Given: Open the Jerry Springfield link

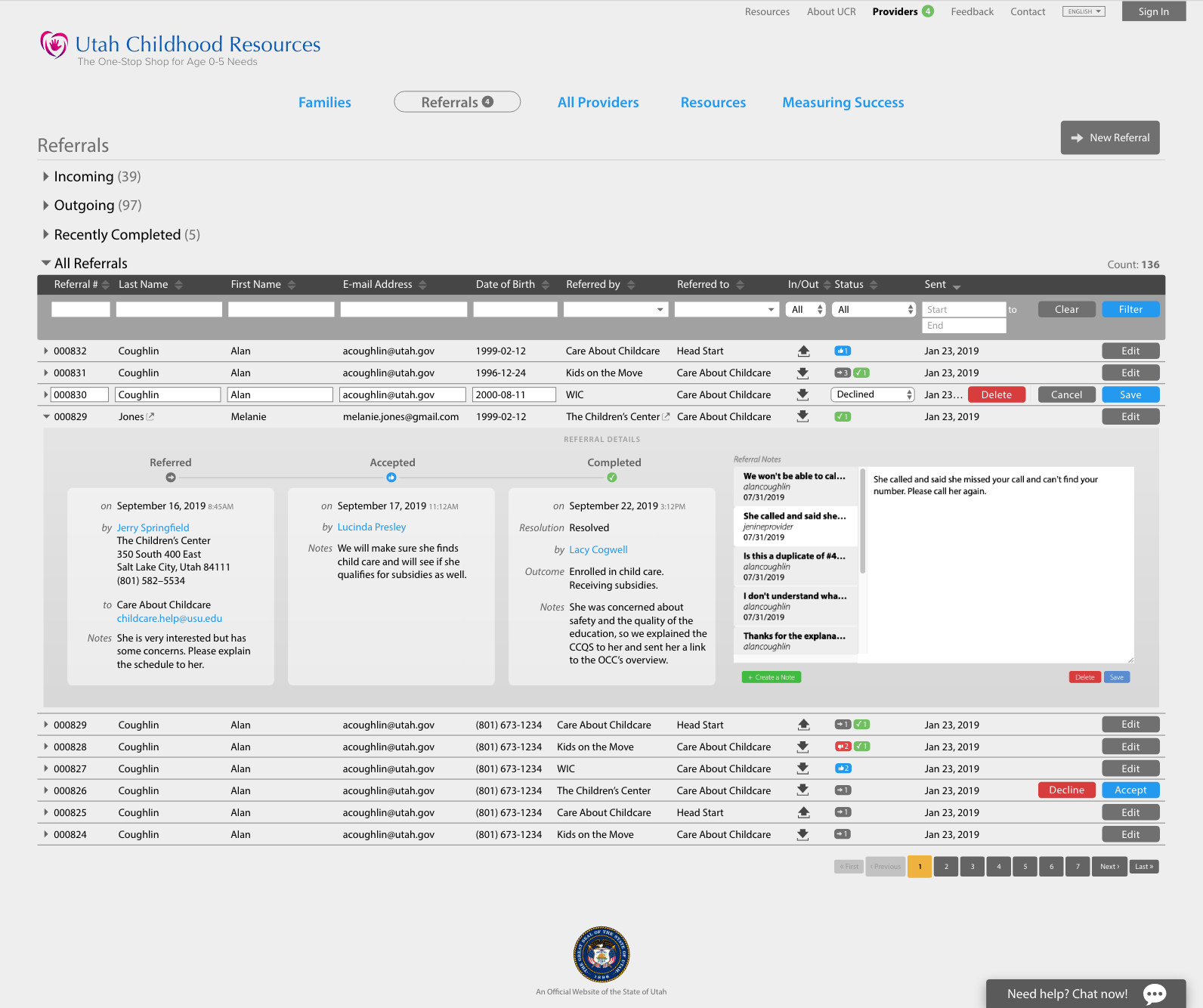Looking at the screenshot, I should click(x=153, y=527).
